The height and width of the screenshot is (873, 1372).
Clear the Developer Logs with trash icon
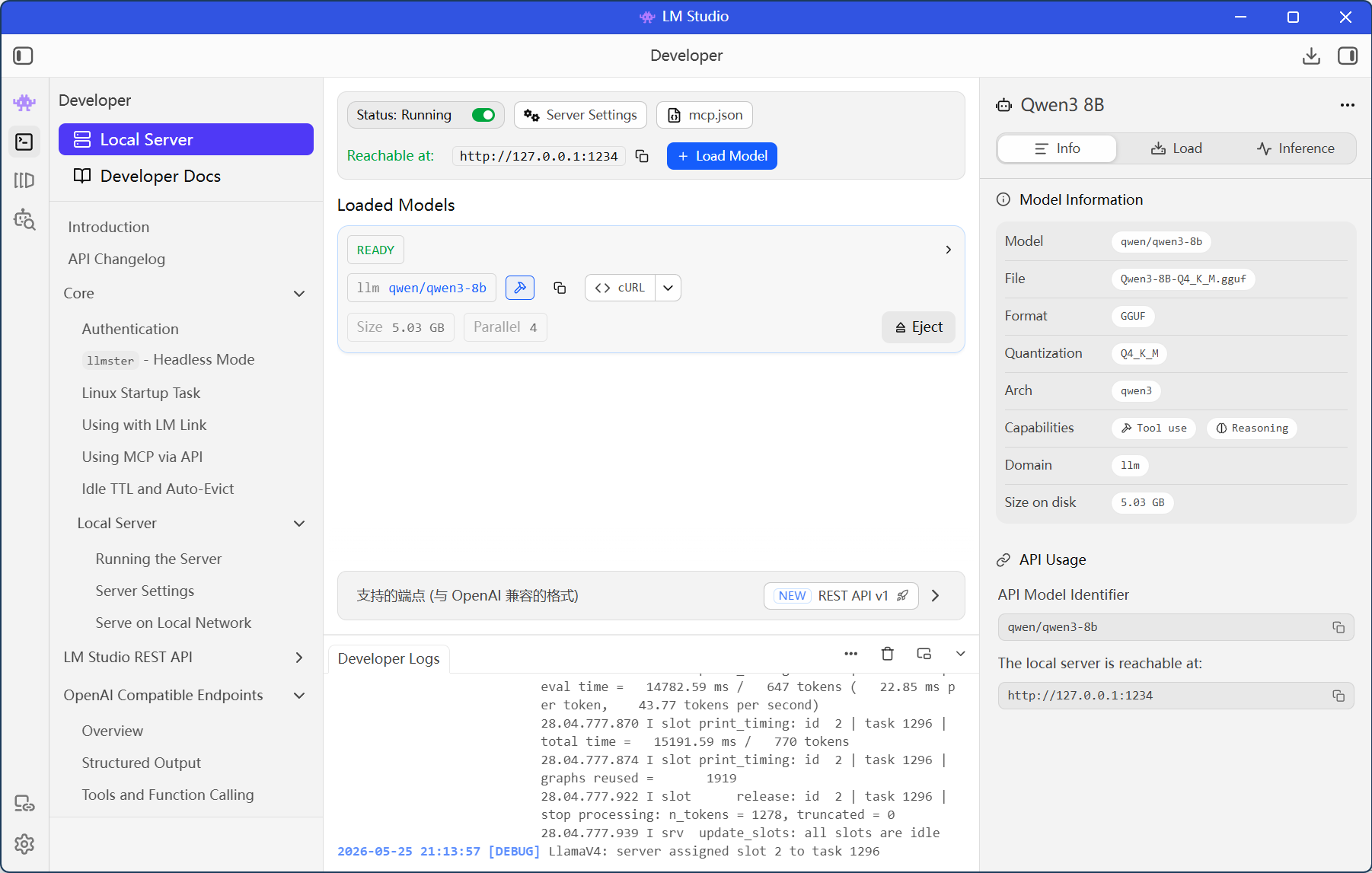tap(888, 654)
